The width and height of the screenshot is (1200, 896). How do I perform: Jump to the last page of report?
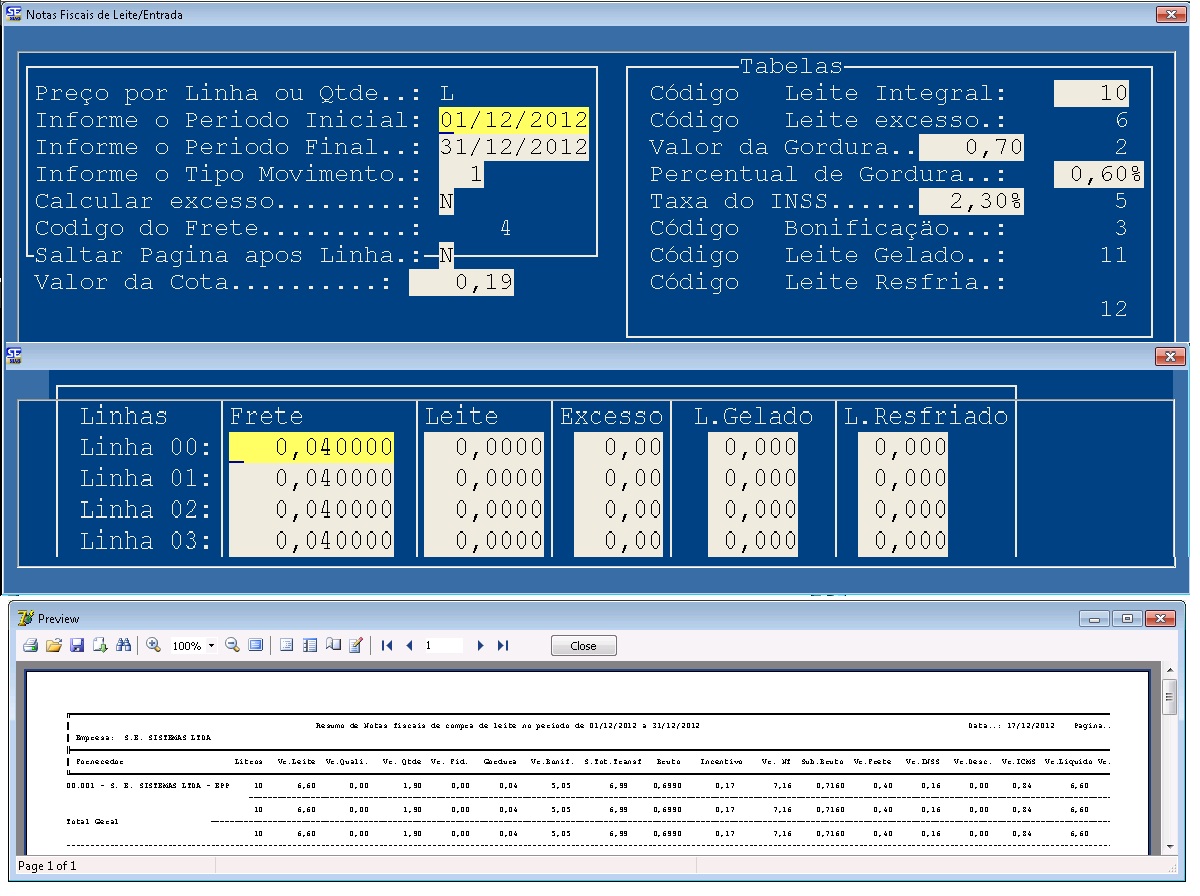click(503, 646)
